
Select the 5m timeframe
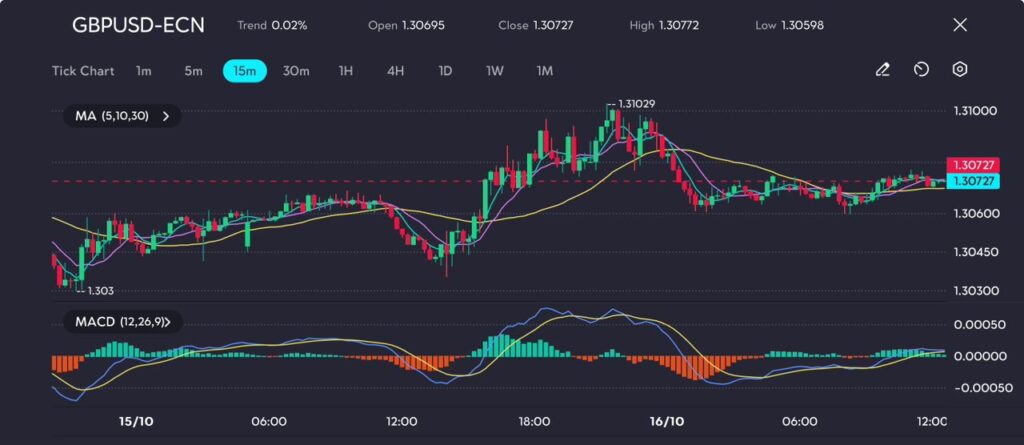pos(193,71)
